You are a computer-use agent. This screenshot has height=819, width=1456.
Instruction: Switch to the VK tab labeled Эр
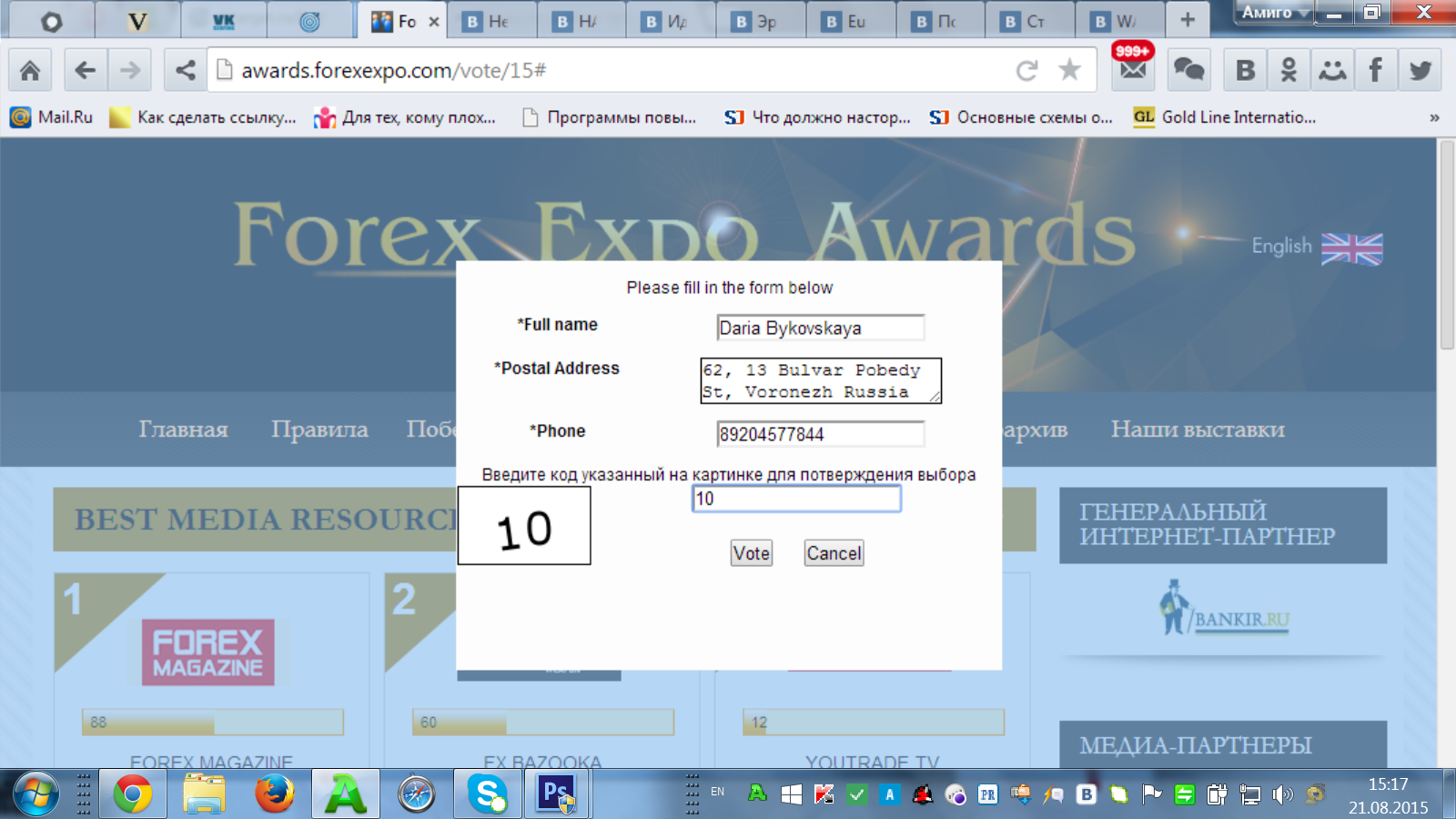[x=760, y=21]
